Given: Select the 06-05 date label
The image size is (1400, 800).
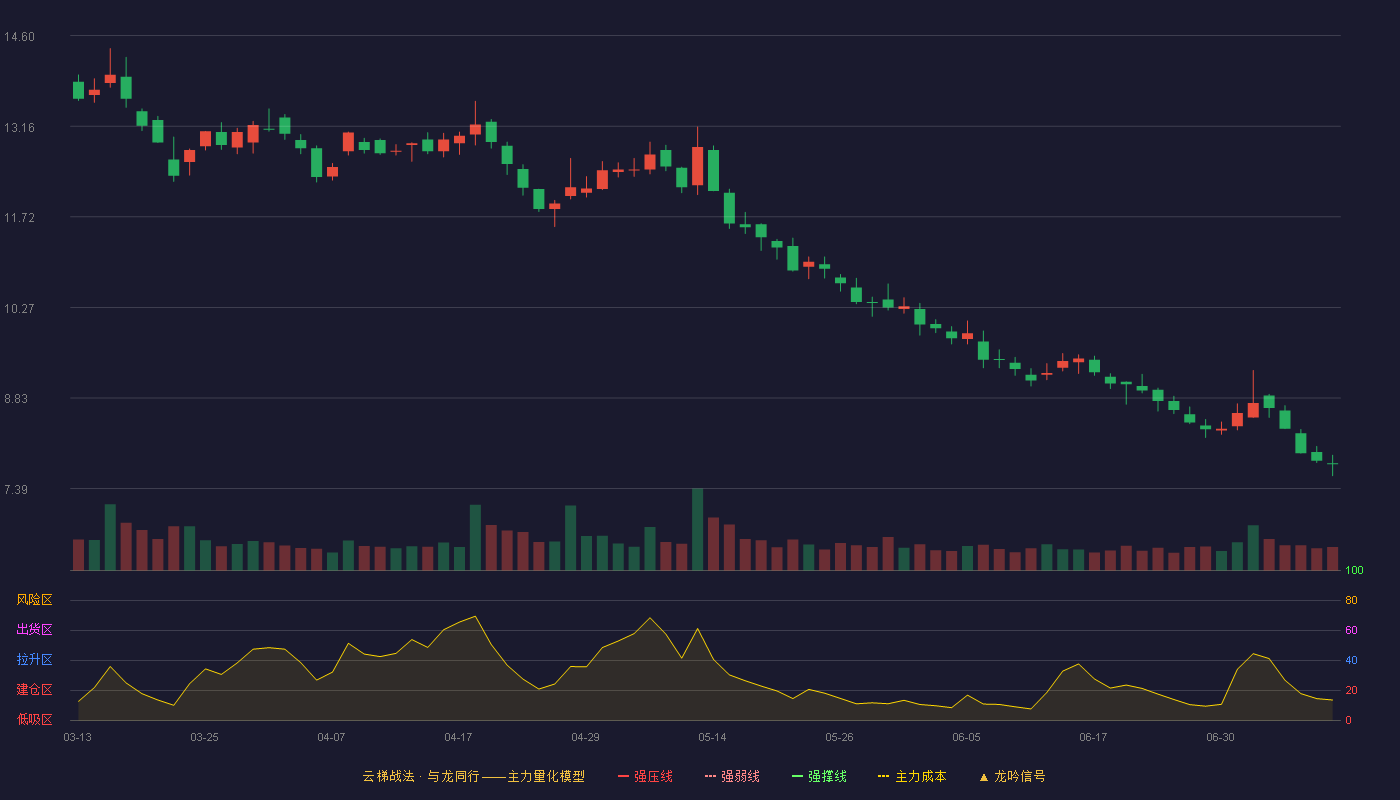Looking at the screenshot, I should click(966, 737).
